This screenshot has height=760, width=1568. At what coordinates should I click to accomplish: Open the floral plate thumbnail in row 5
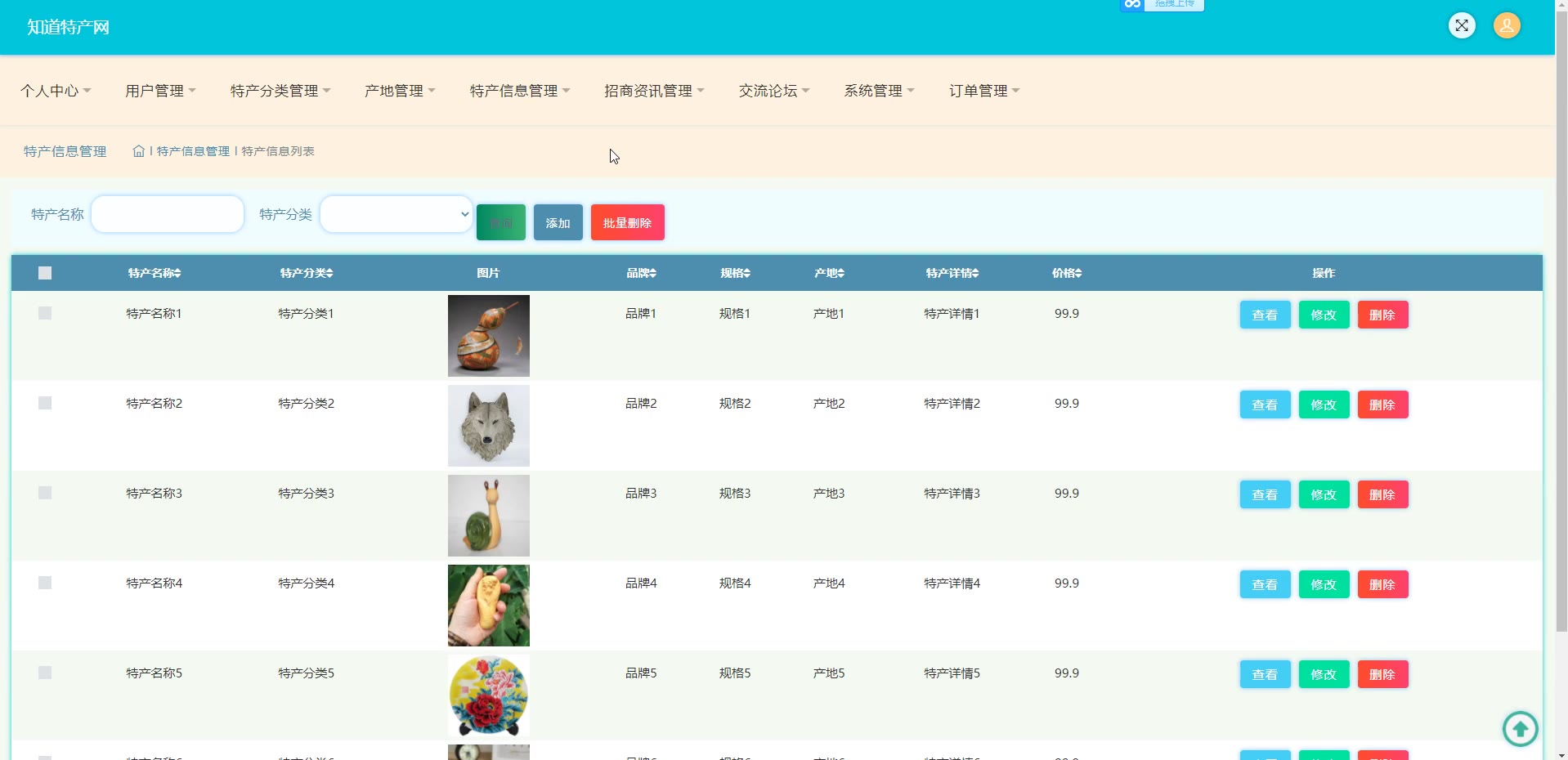point(489,695)
